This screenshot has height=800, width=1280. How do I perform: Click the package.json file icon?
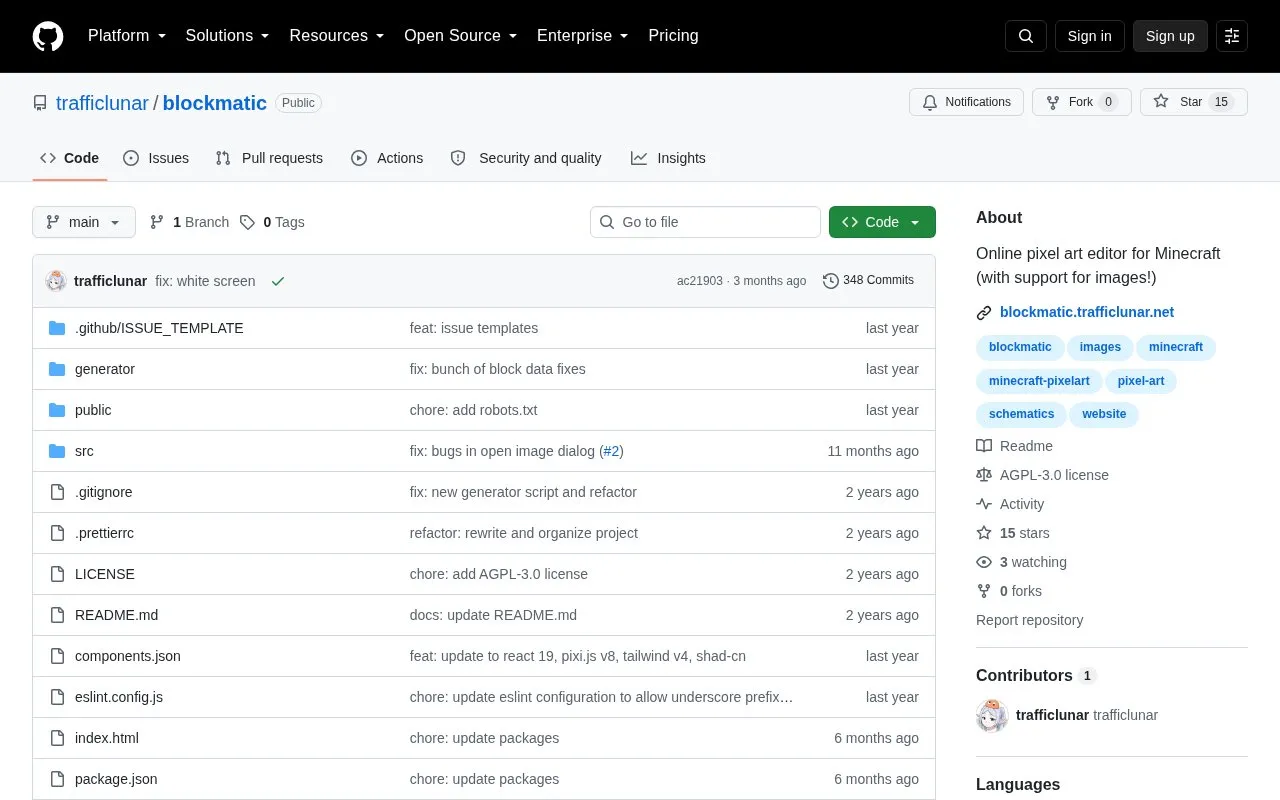pos(57,779)
